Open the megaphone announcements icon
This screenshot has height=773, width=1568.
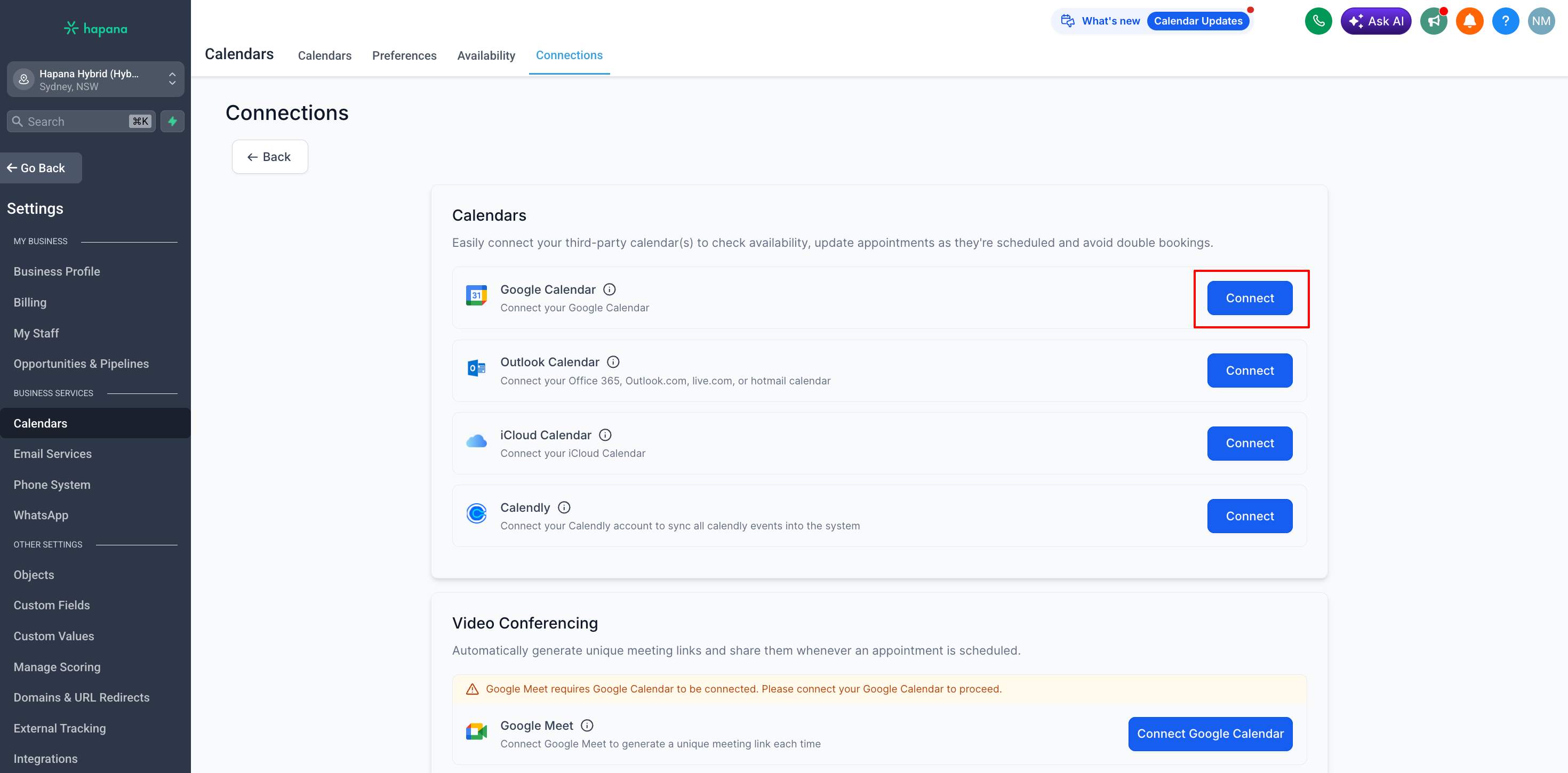click(1434, 21)
